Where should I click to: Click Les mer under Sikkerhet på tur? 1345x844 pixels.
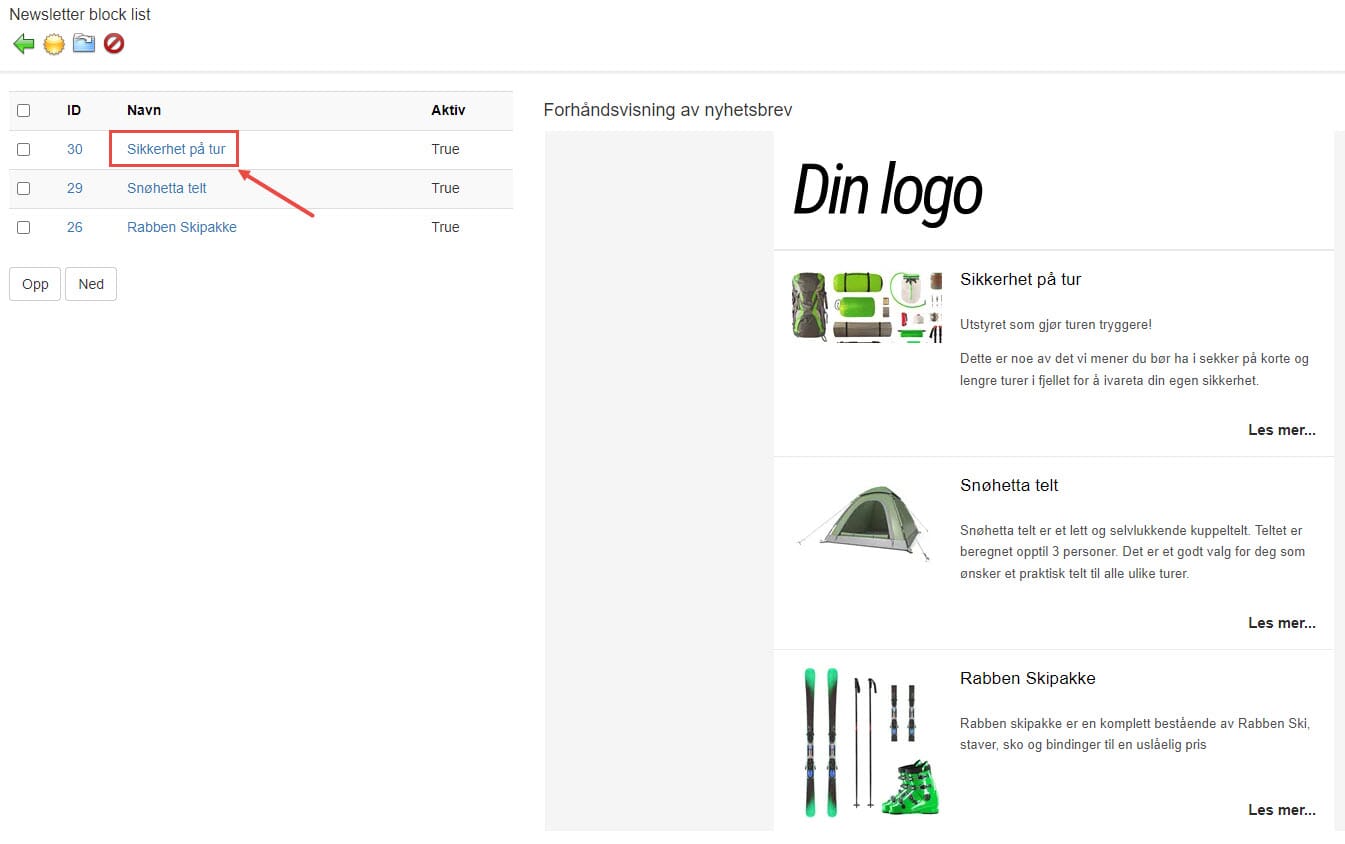pyautogui.click(x=1281, y=430)
